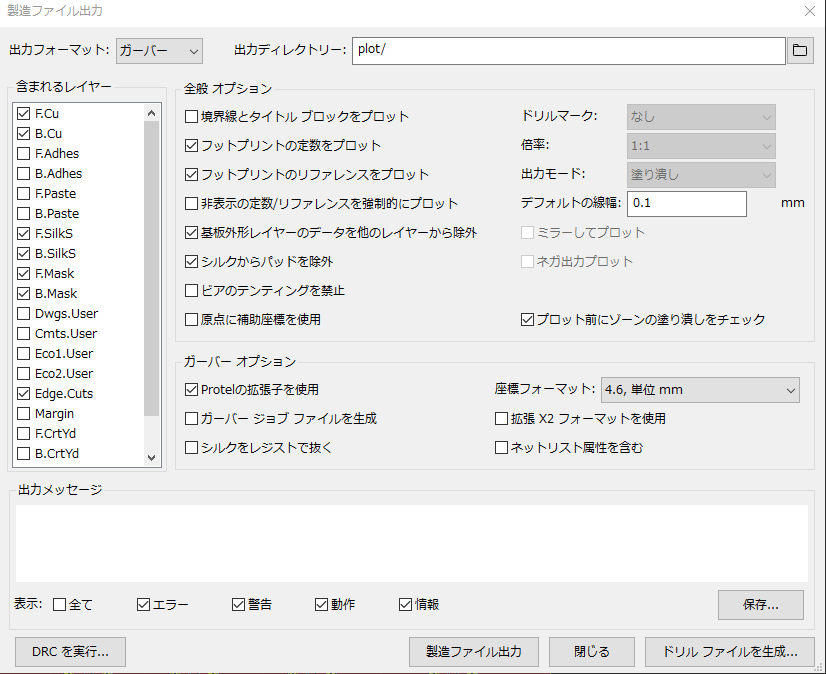Toggle the F.Mask layer checkbox
This screenshot has height=674, width=826.
[23, 273]
